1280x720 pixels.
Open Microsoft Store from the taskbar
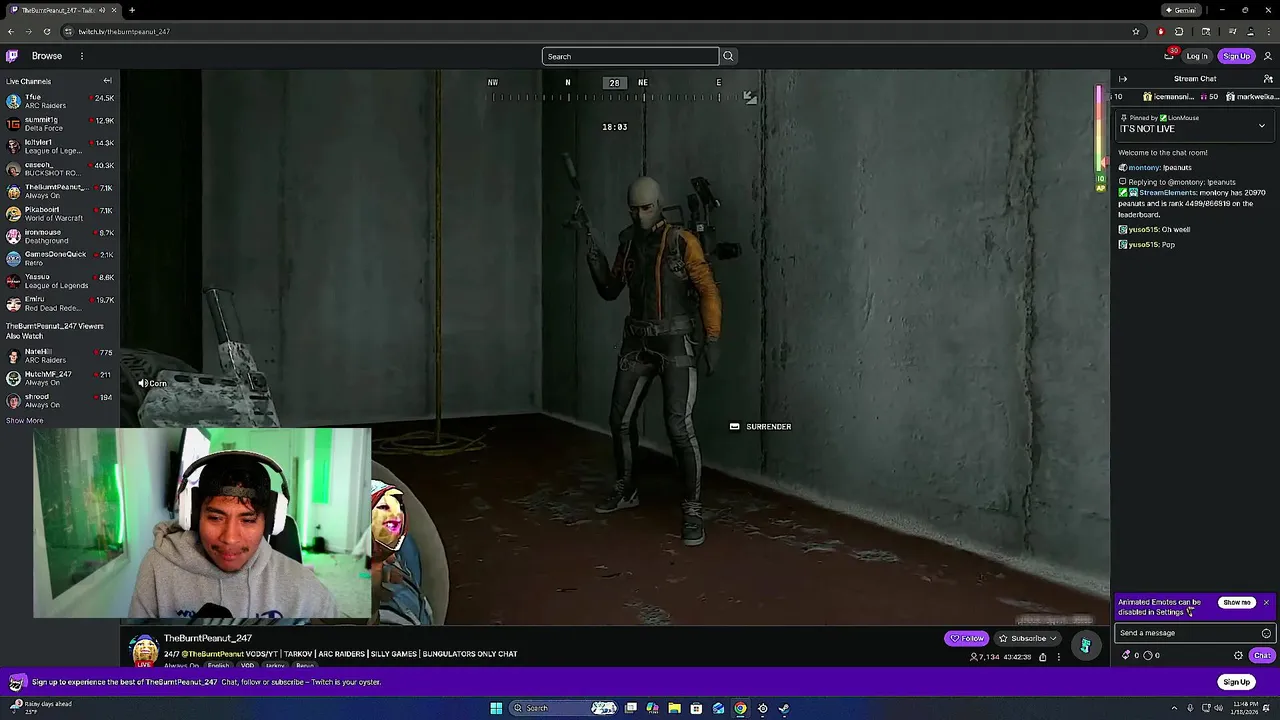[696, 708]
